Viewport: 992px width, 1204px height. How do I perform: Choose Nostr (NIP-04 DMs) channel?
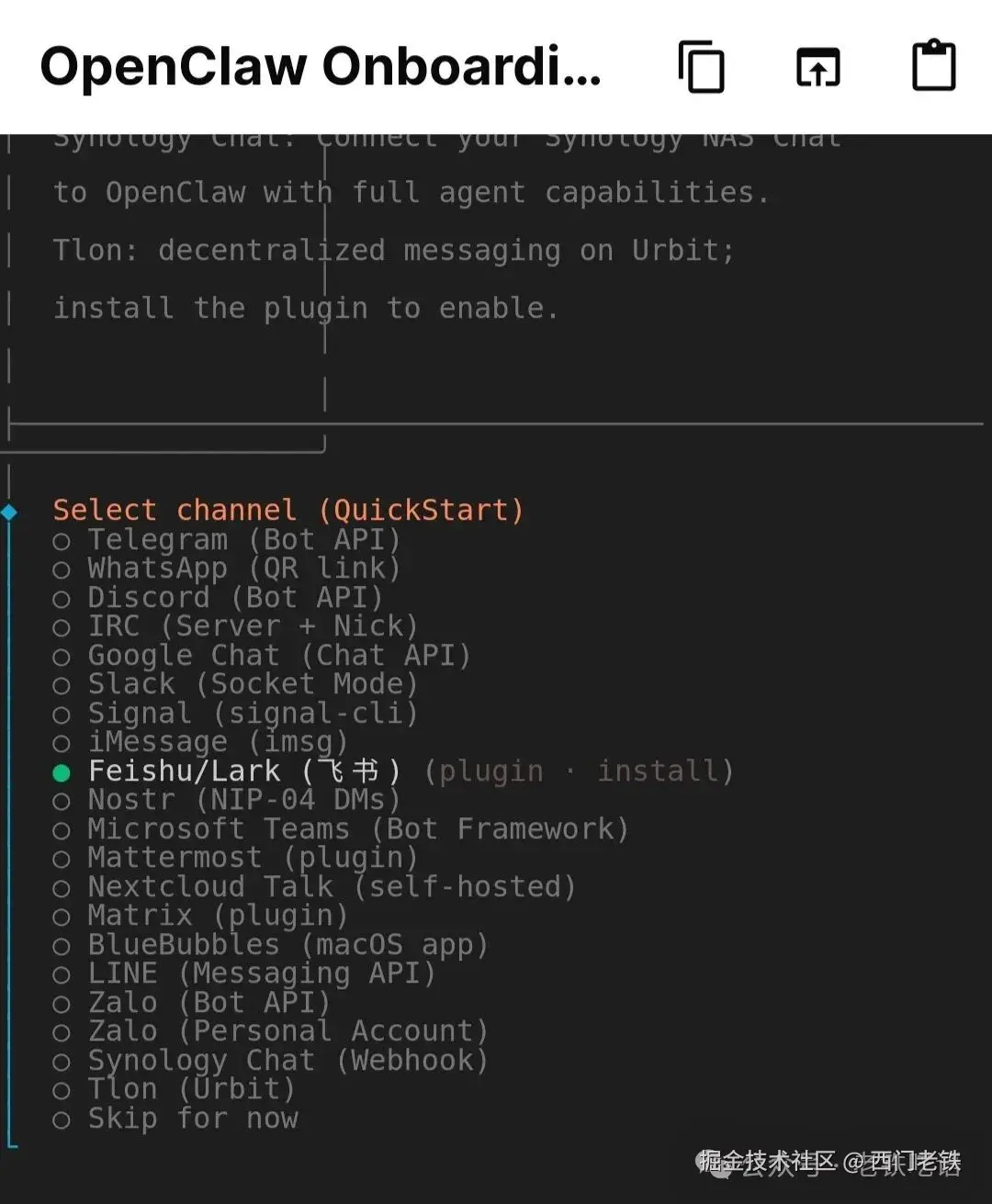[243, 800]
